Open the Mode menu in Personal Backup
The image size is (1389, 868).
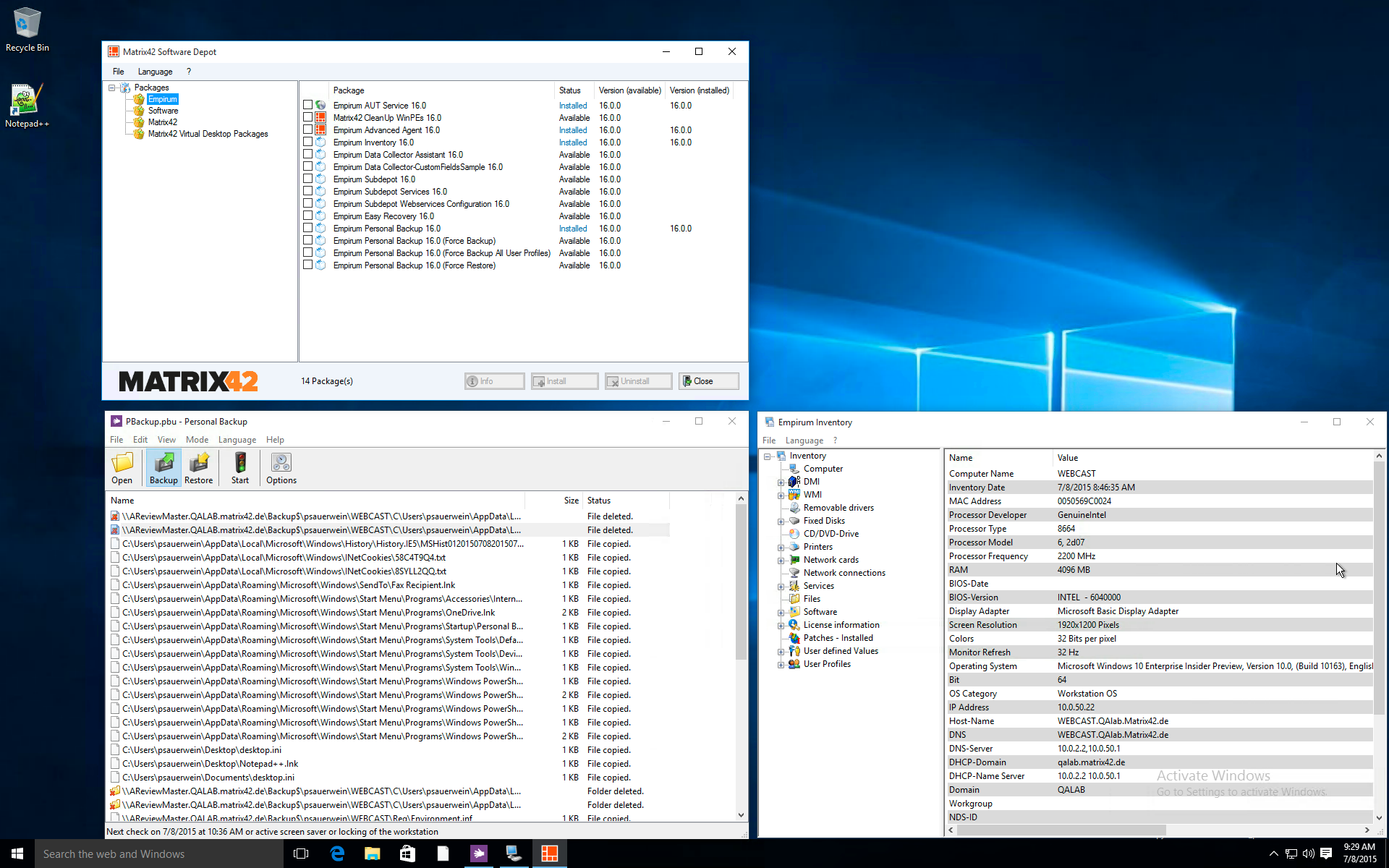tap(197, 440)
